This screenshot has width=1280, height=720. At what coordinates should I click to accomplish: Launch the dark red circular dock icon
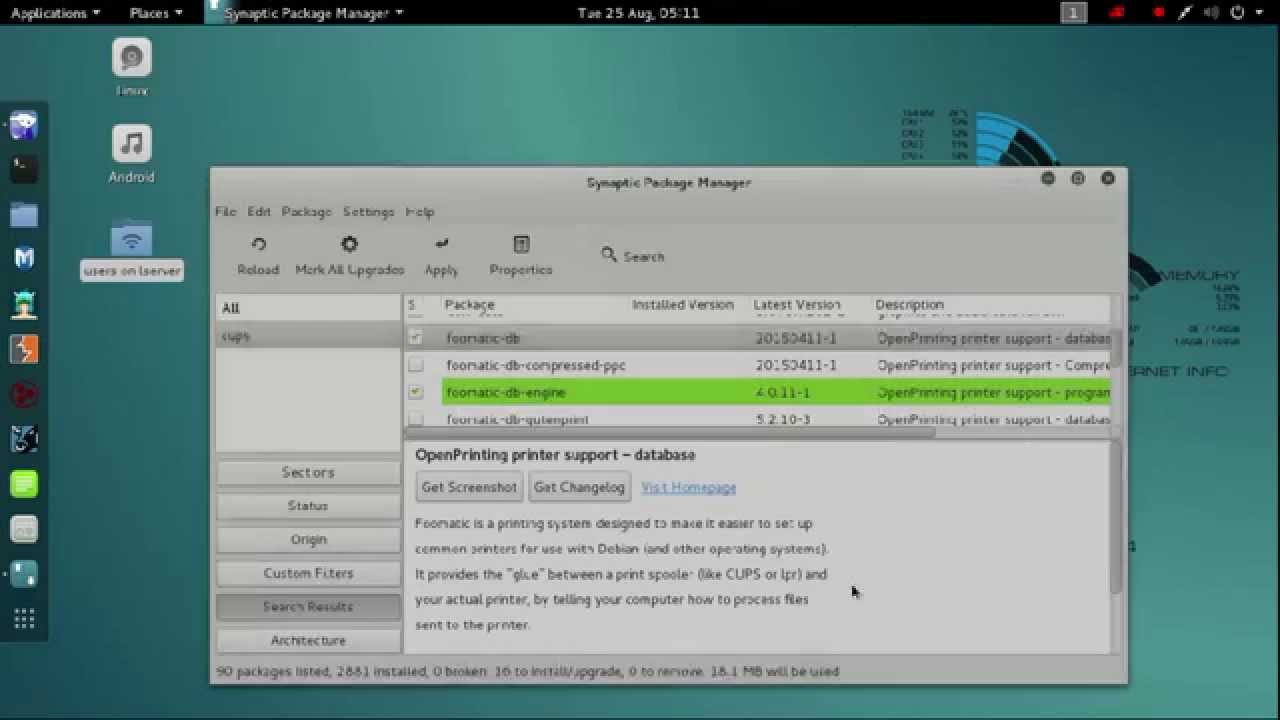click(x=24, y=394)
